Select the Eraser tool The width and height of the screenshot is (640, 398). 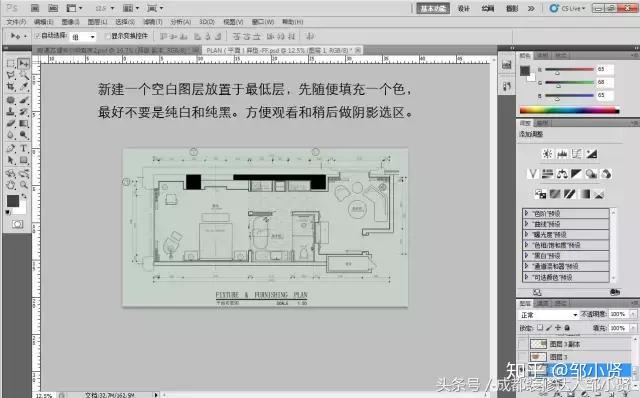[x=11, y=123]
